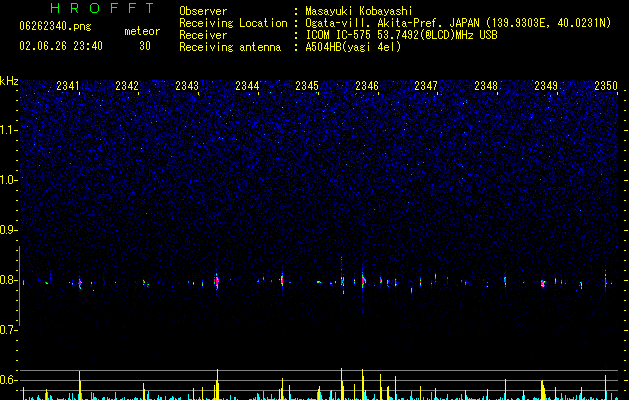Click the 2349 time marker
629x400 pixels.
pos(546,85)
